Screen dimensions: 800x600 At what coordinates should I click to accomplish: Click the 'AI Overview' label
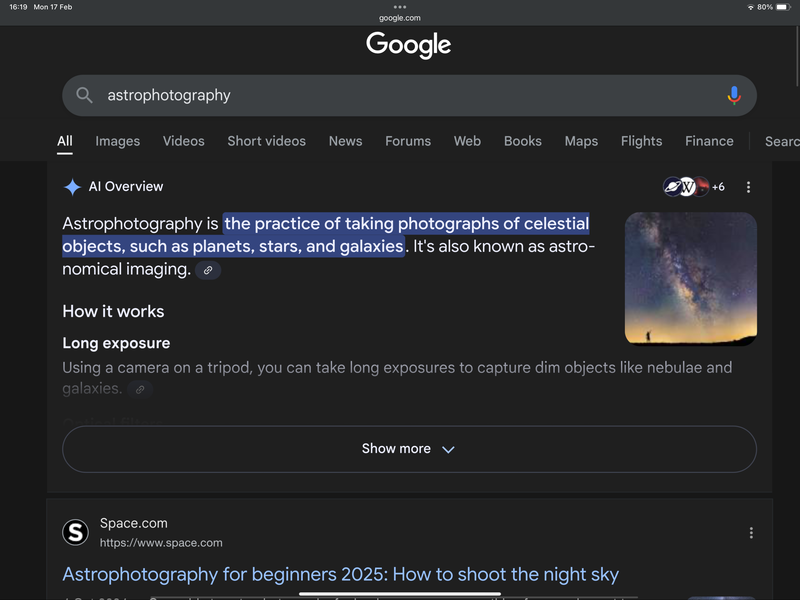click(x=126, y=187)
